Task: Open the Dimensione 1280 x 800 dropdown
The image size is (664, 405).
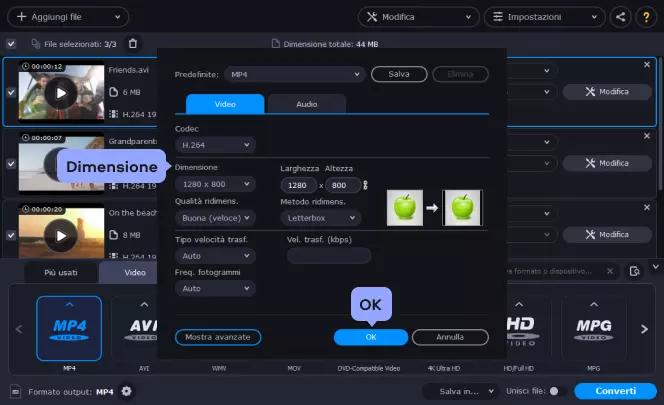Action: point(215,184)
